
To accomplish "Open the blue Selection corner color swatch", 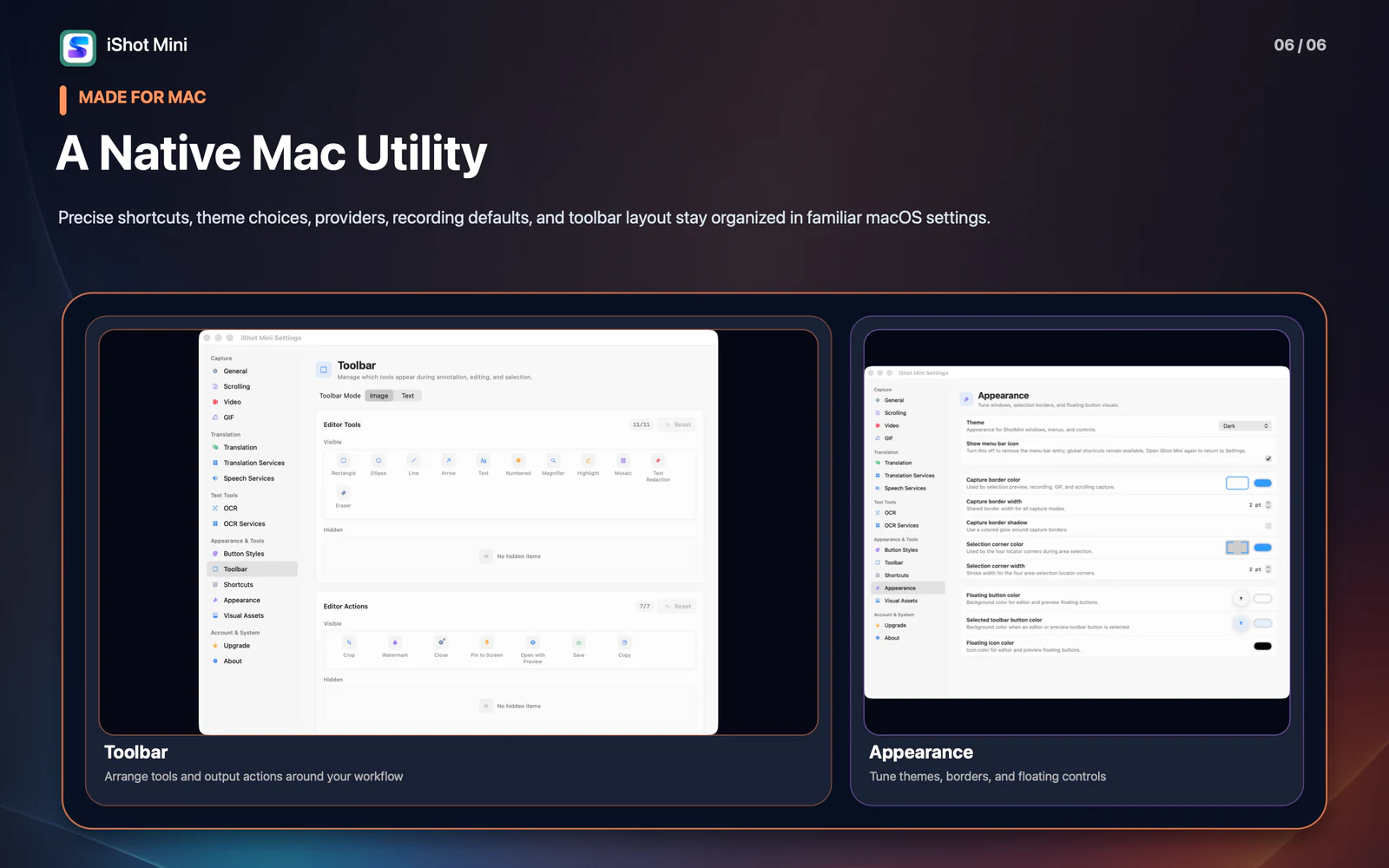I will point(1263,548).
